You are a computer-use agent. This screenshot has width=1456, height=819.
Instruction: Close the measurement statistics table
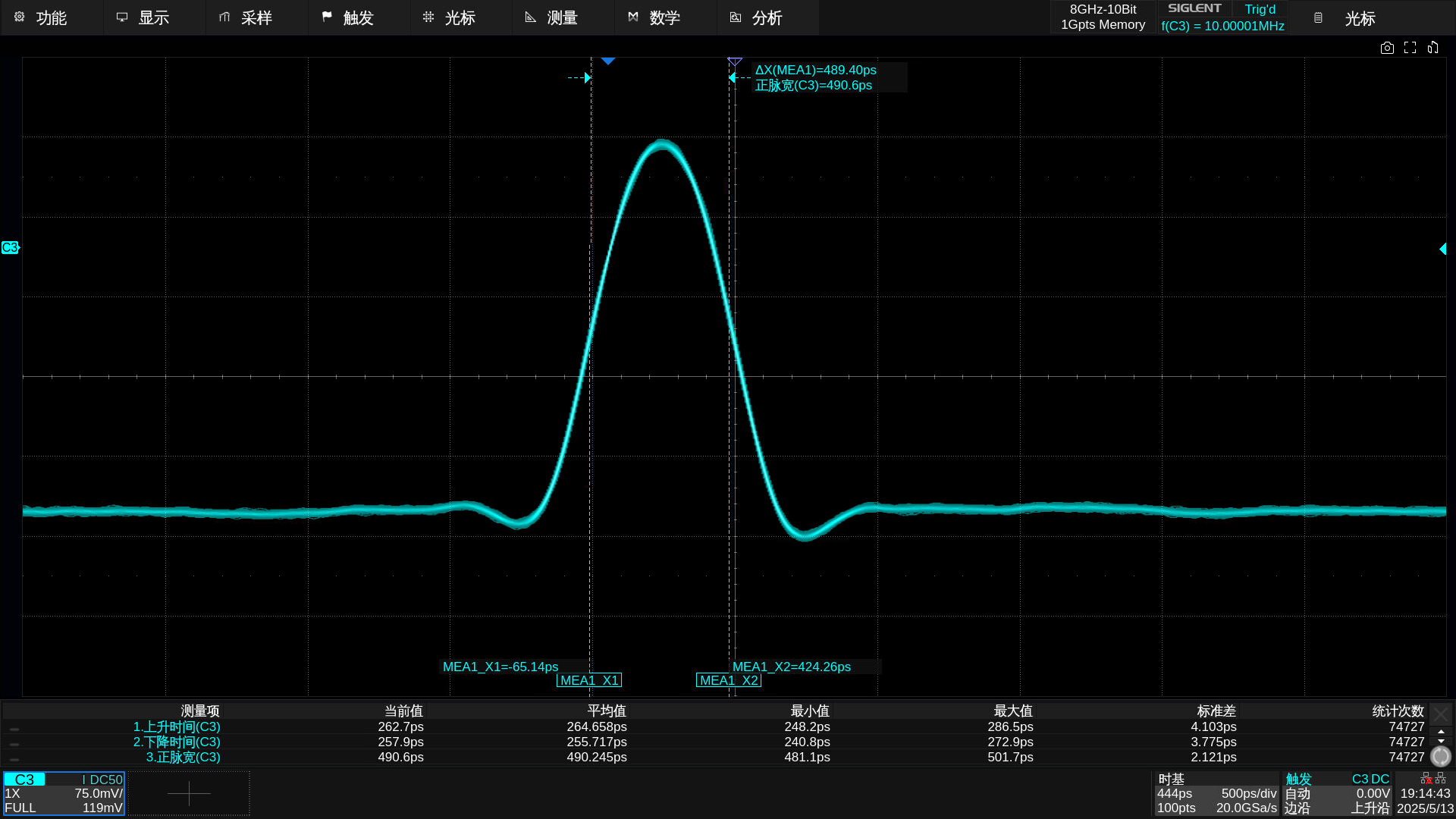(1441, 714)
